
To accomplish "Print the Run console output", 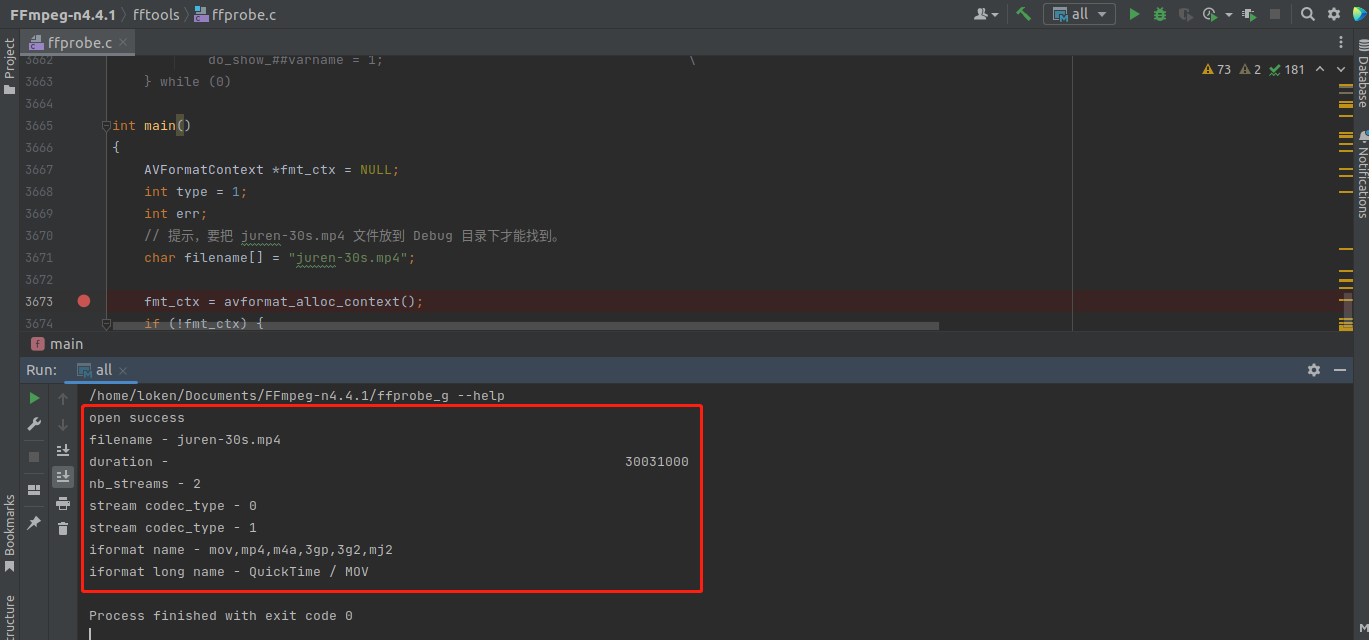I will [63, 503].
